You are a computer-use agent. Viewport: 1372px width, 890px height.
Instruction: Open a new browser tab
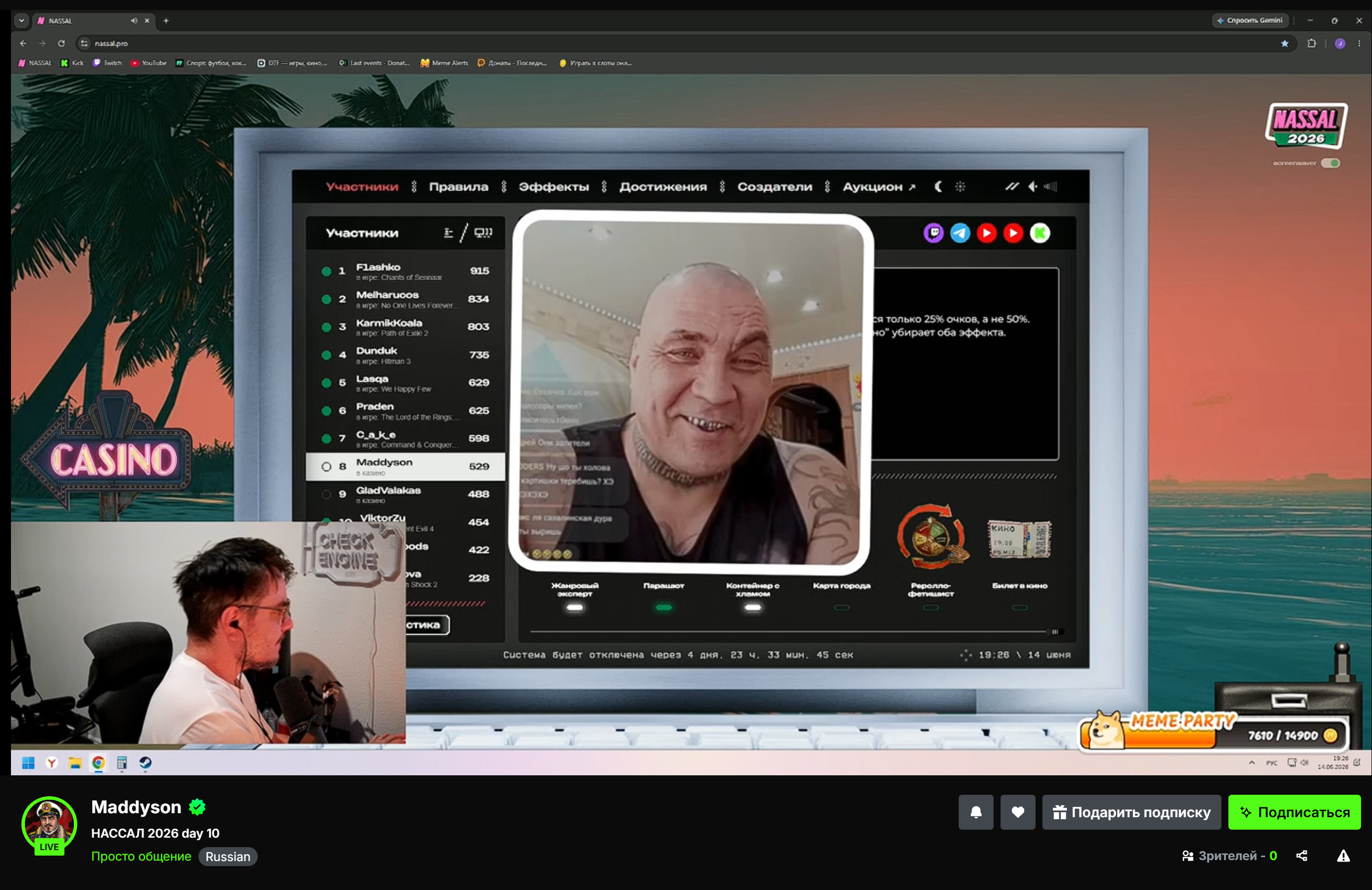point(166,21)
